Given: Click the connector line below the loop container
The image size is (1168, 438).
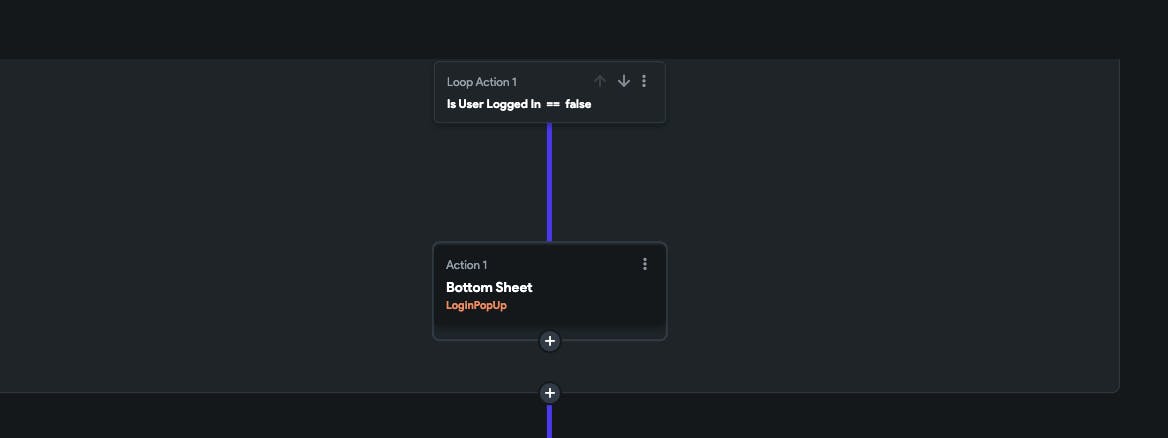Looking at the screenshot, I should (x=550, y=421).
